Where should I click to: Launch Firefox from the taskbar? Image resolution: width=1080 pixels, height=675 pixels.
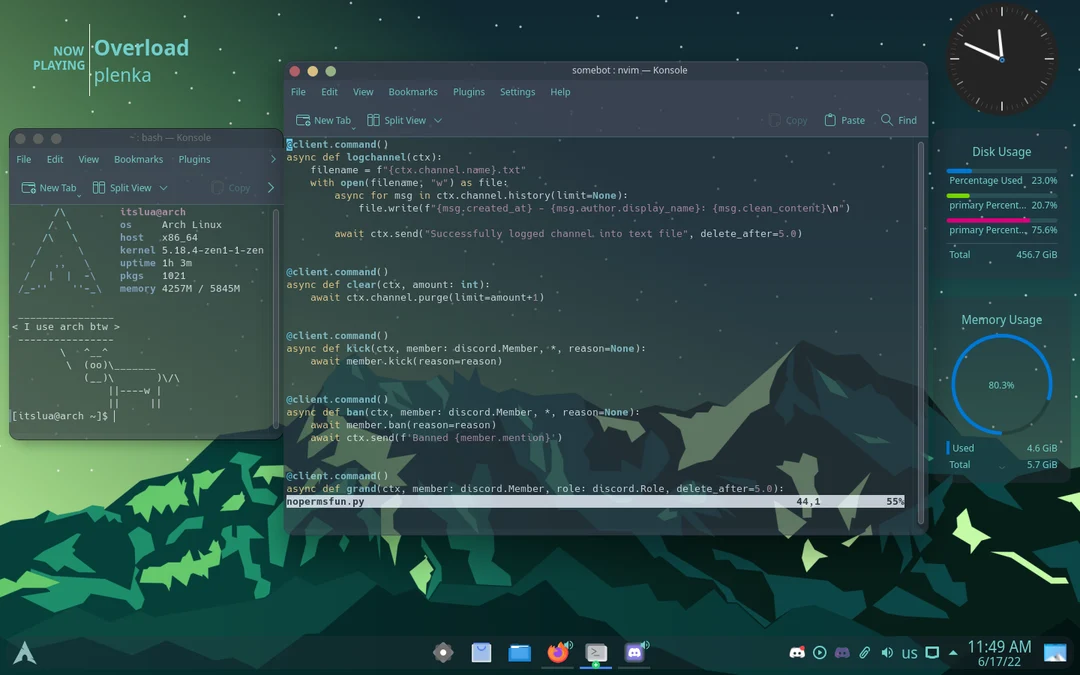click(x=558, y=652)
